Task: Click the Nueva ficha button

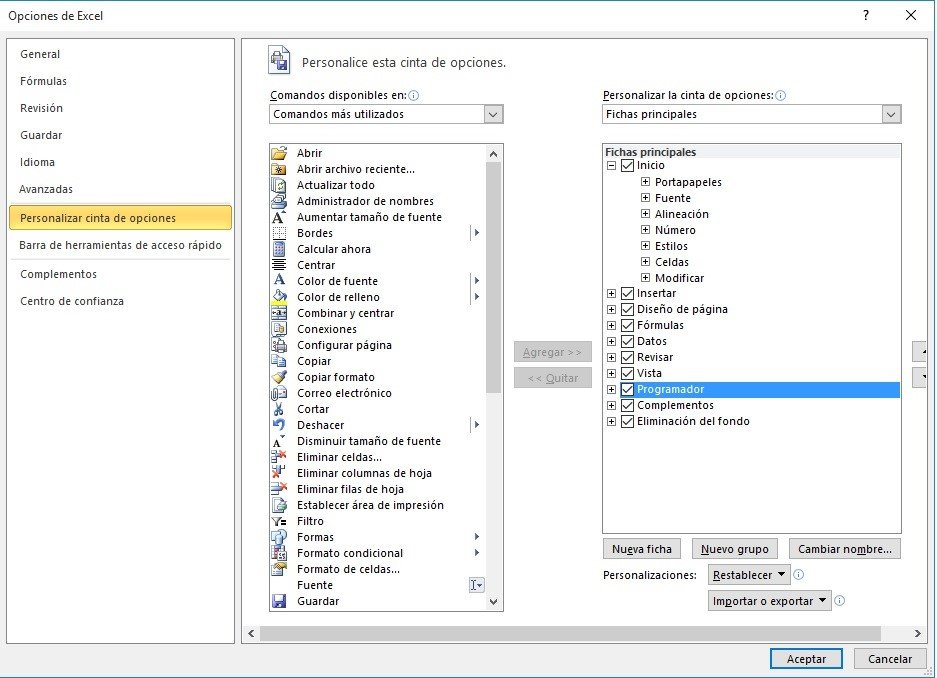Action: click(x=642, y=549)
